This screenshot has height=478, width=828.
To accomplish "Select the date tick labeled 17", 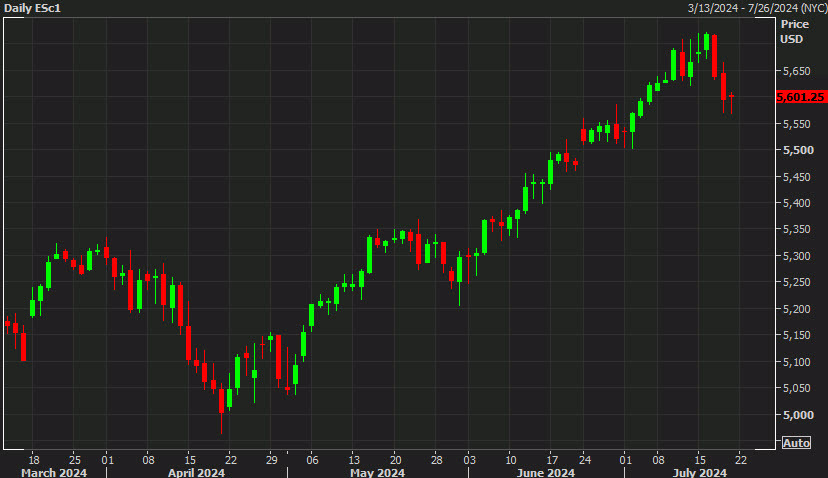I will pyautogui.click(x=551, y=459).
